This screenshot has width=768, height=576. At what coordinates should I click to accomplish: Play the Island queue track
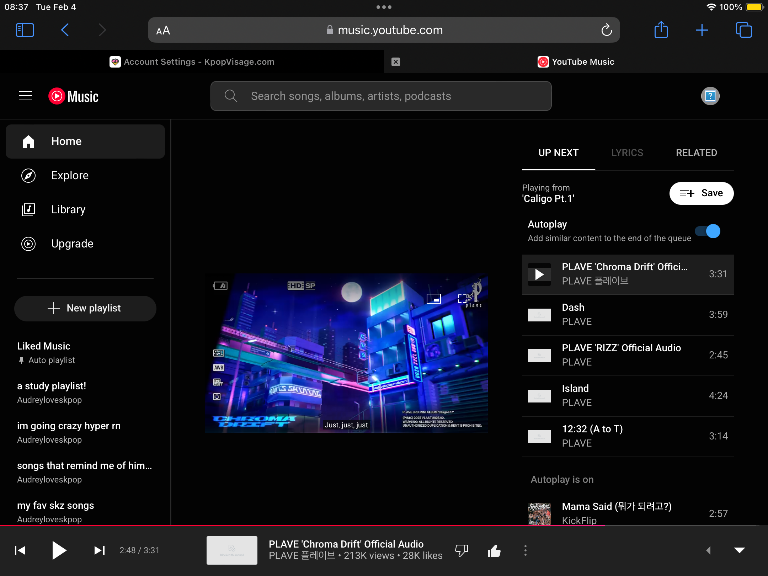[628, 396]
